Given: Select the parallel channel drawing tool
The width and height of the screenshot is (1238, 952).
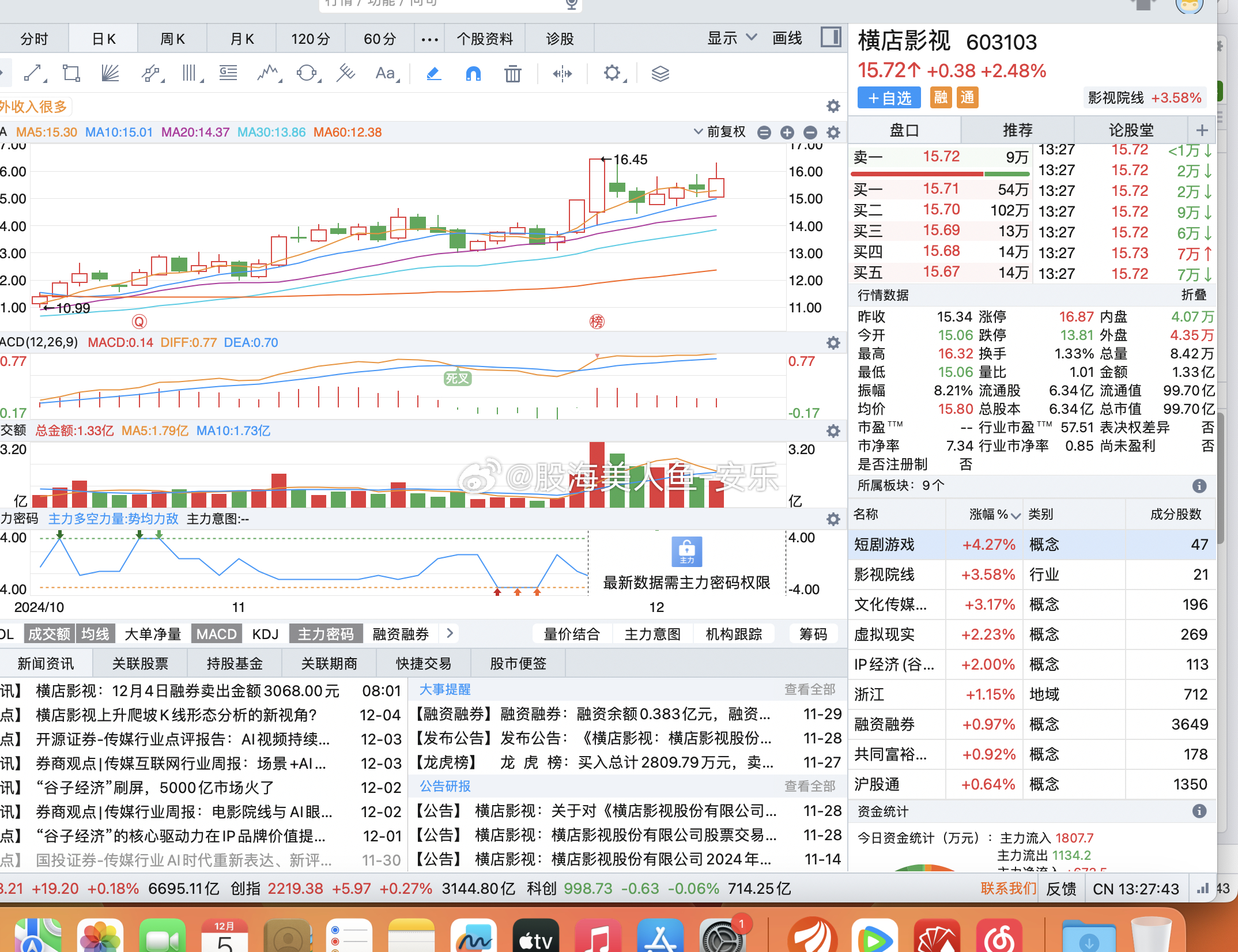Looking at the screenshot, I should point(152,73).
